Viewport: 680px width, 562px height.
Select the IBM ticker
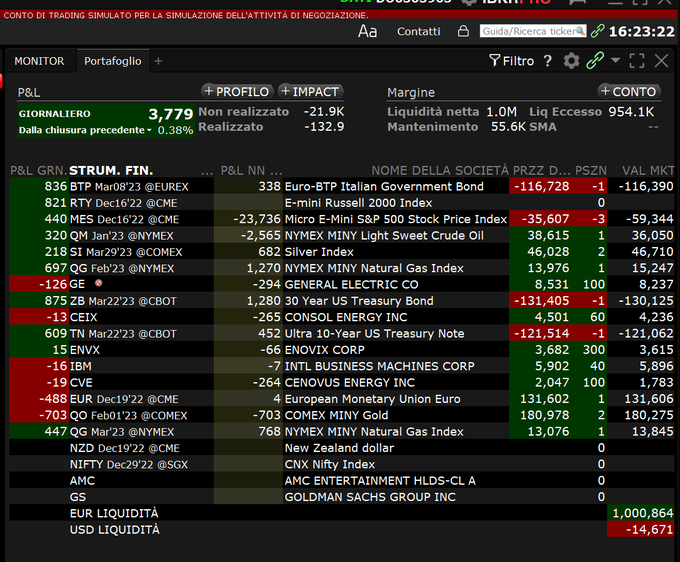tap(81, 366)
